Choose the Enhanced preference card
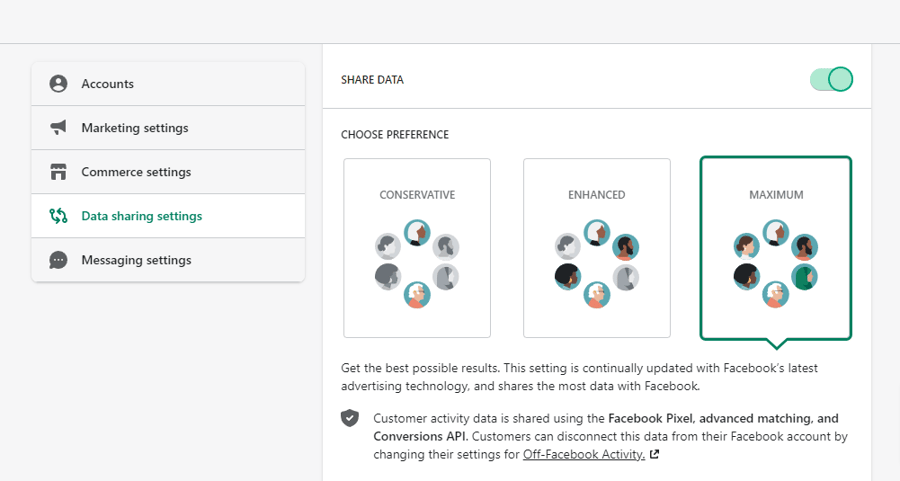Image resolution: width=900 pixels, height=481 pixels. 597,248
